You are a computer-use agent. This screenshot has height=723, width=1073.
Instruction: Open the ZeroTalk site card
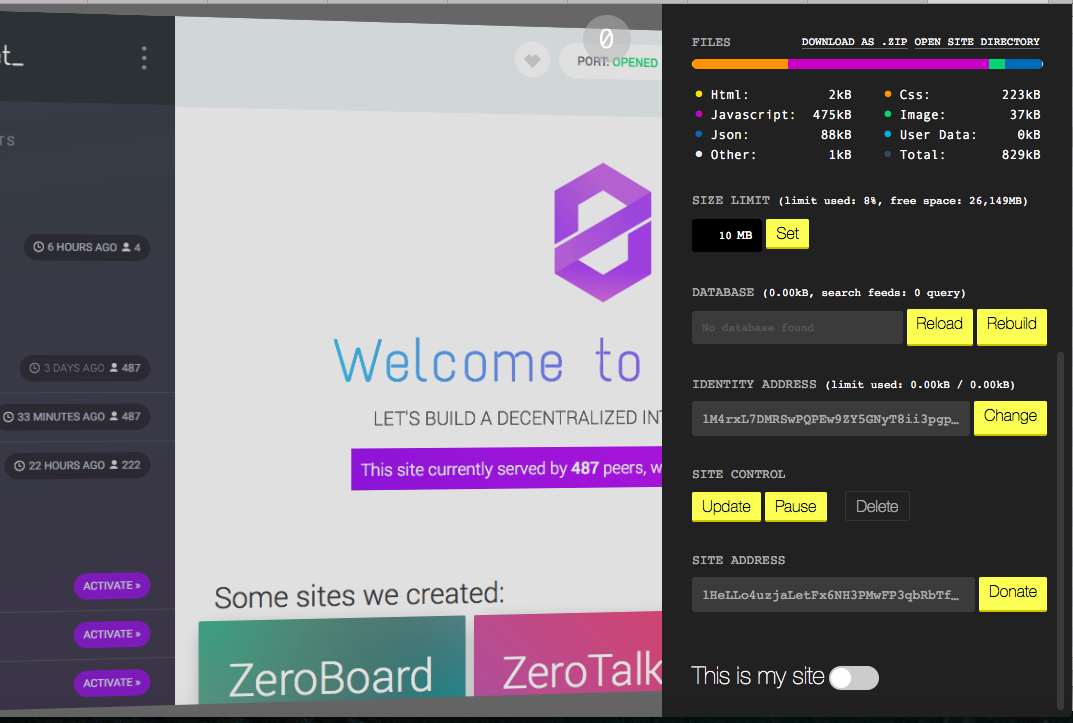click(568, 655)
